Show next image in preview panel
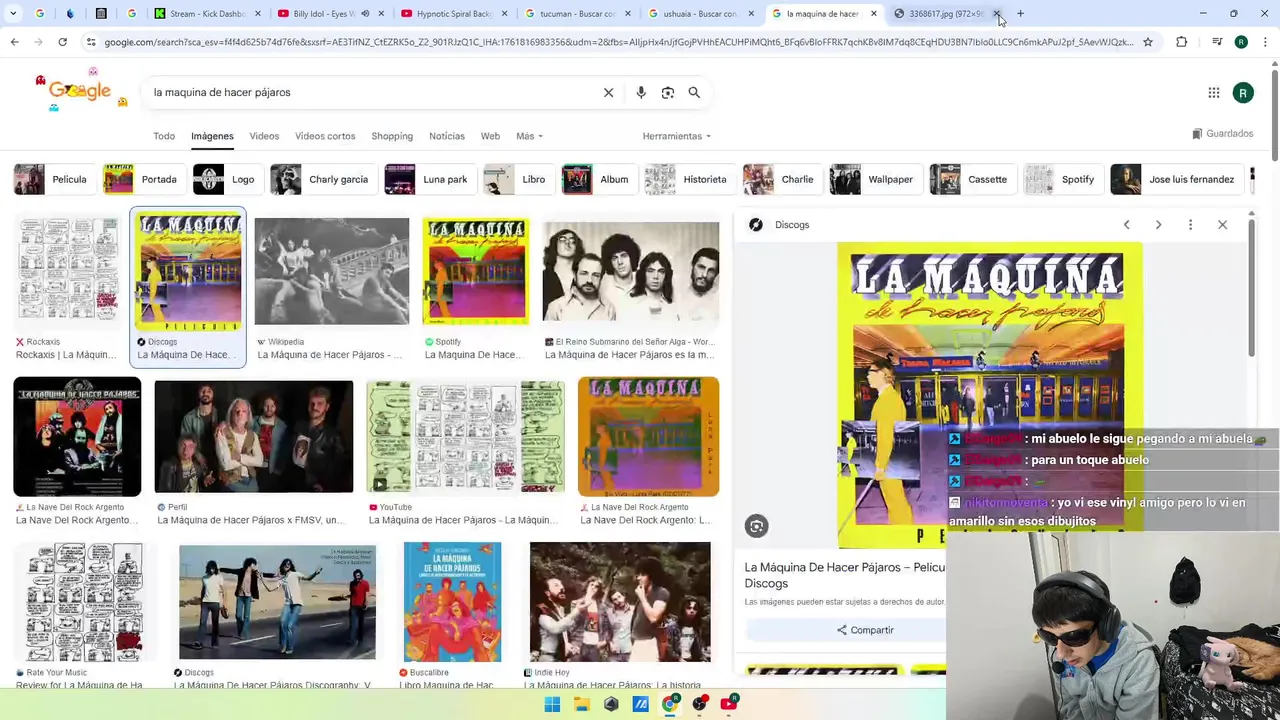Screen dimensions: 1280x720 [1158, 225]
